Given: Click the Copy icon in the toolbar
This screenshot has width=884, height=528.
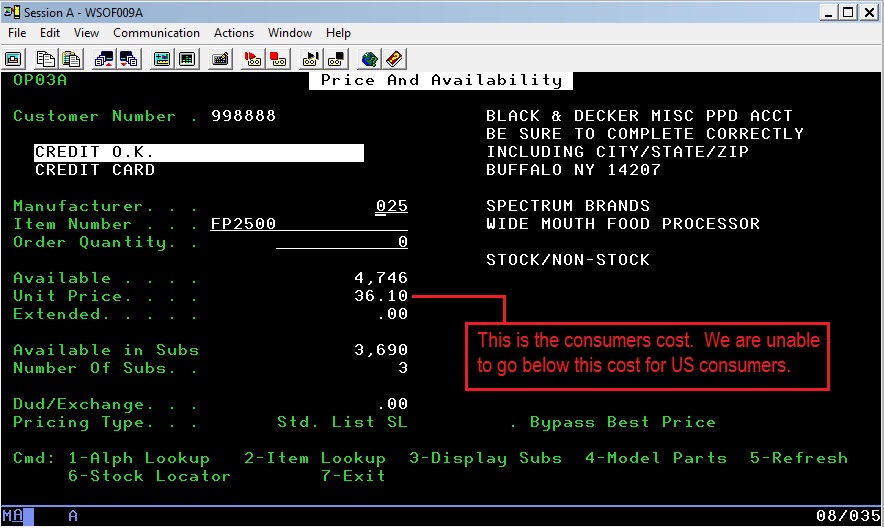Looking at the screenshot, I should click(x=46, y=59).
